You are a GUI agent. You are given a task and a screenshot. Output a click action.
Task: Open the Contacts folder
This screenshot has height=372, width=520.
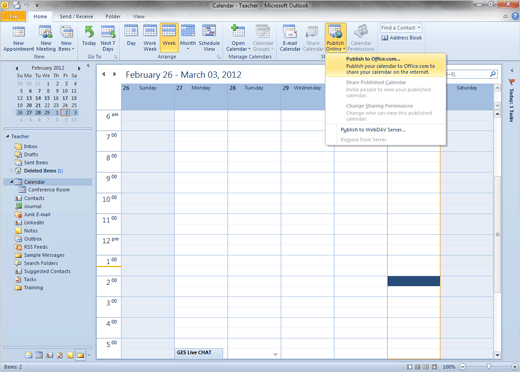(x=34, y=198)
